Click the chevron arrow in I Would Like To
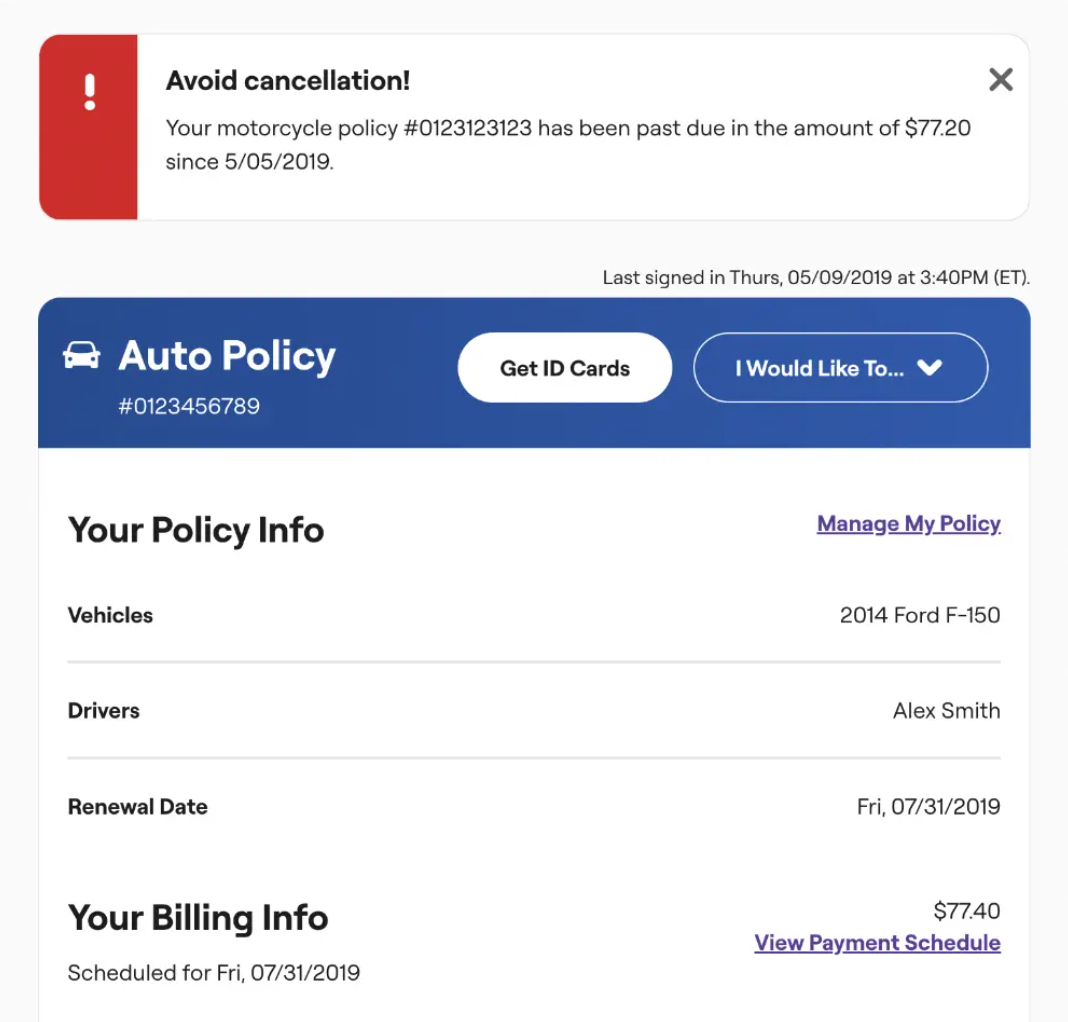Screen dimensions: 1068x1022 [930, 368]
